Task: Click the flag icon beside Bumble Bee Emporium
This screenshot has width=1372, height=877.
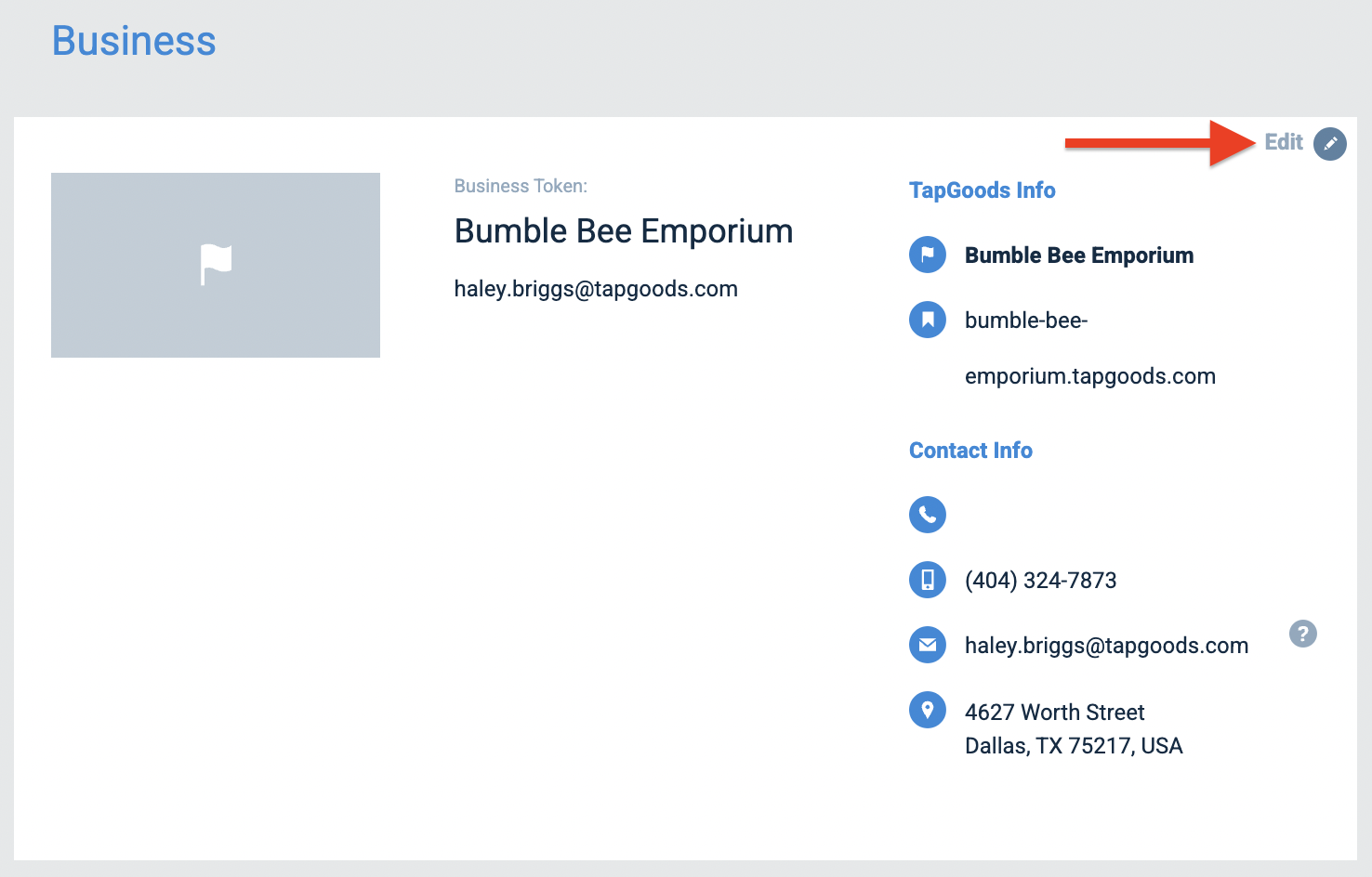Action: (x=928, y=255)
